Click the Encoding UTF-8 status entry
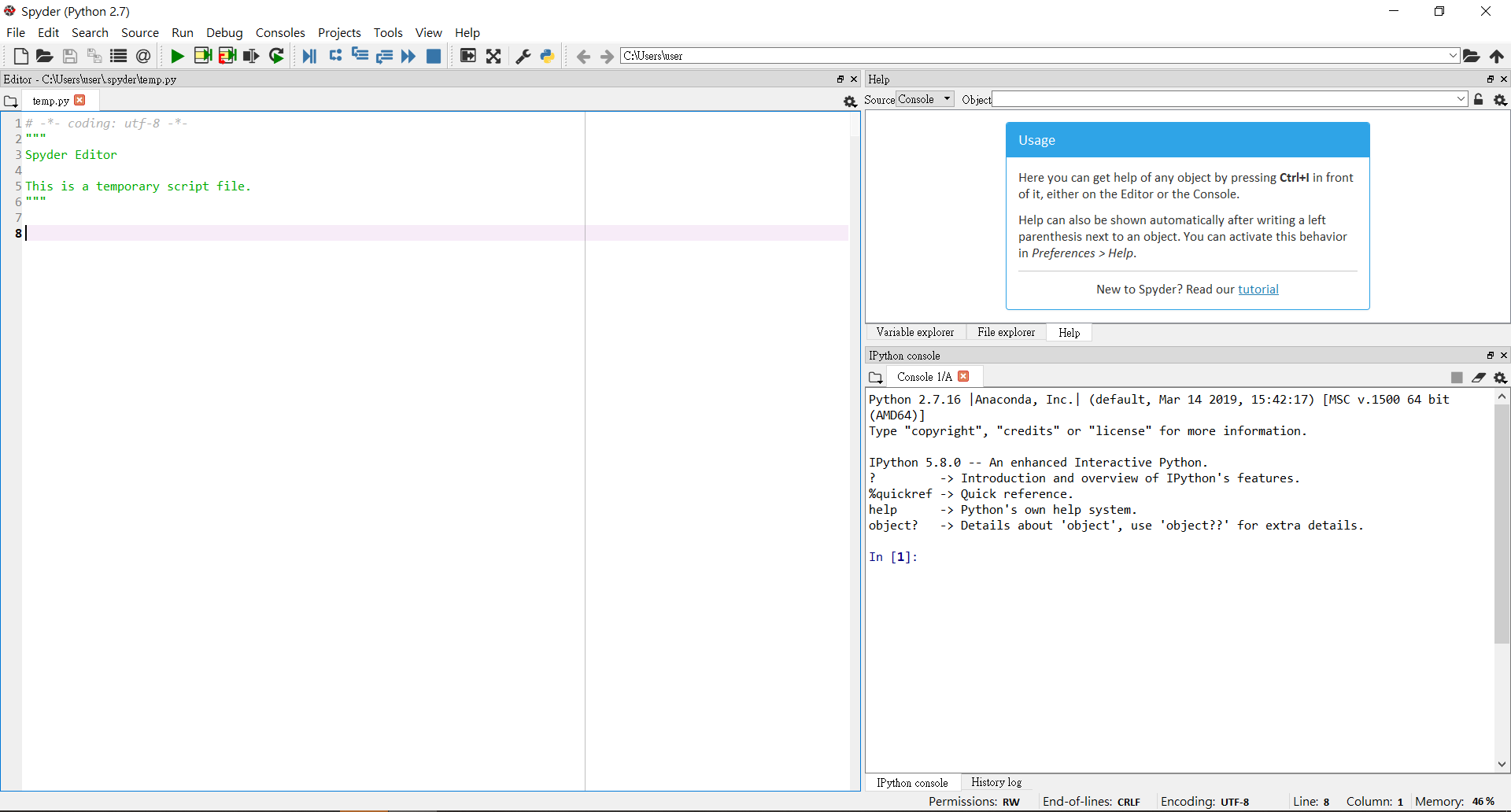 pos(1205,802)
